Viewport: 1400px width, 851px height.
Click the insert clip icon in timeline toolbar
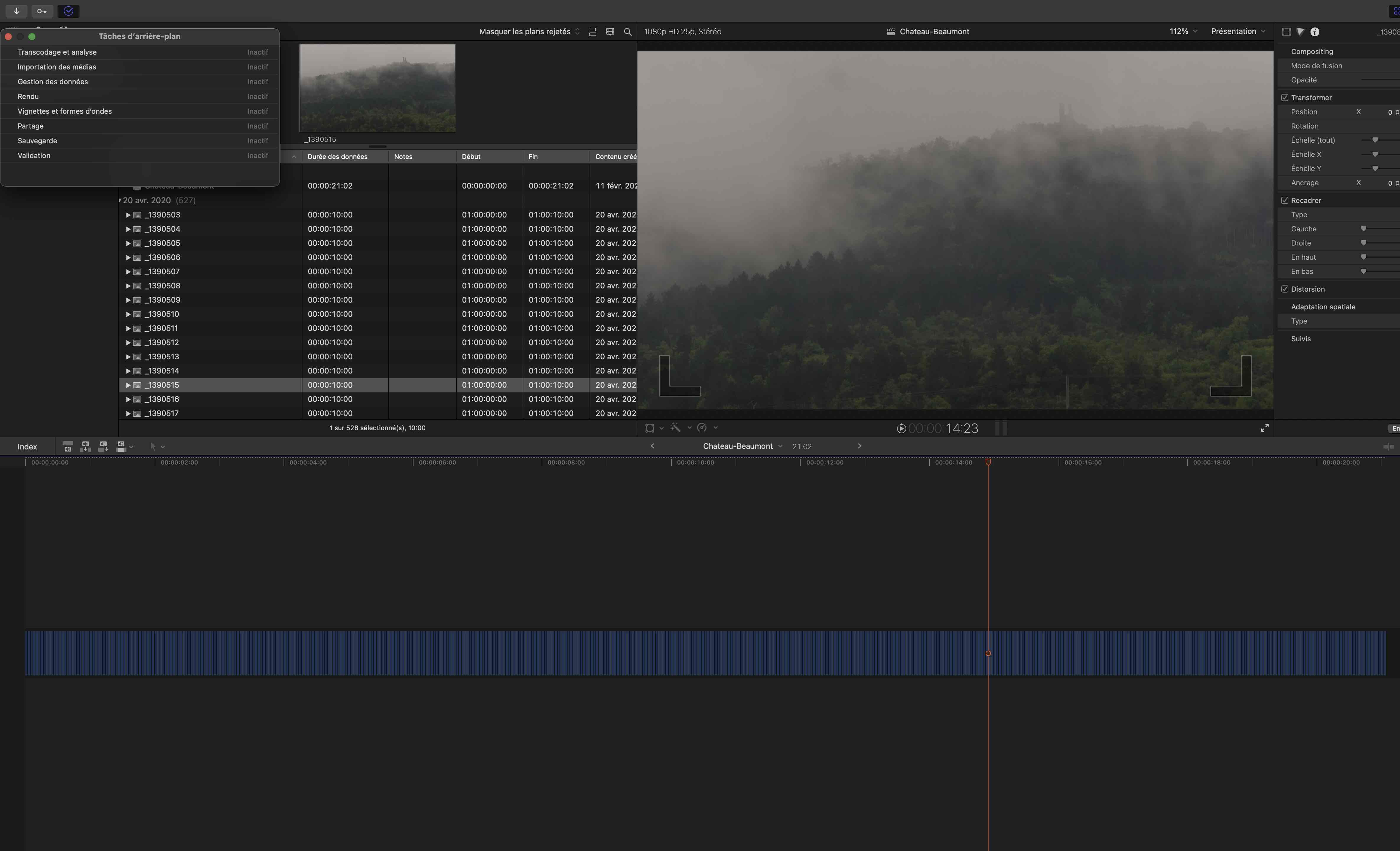85,447
